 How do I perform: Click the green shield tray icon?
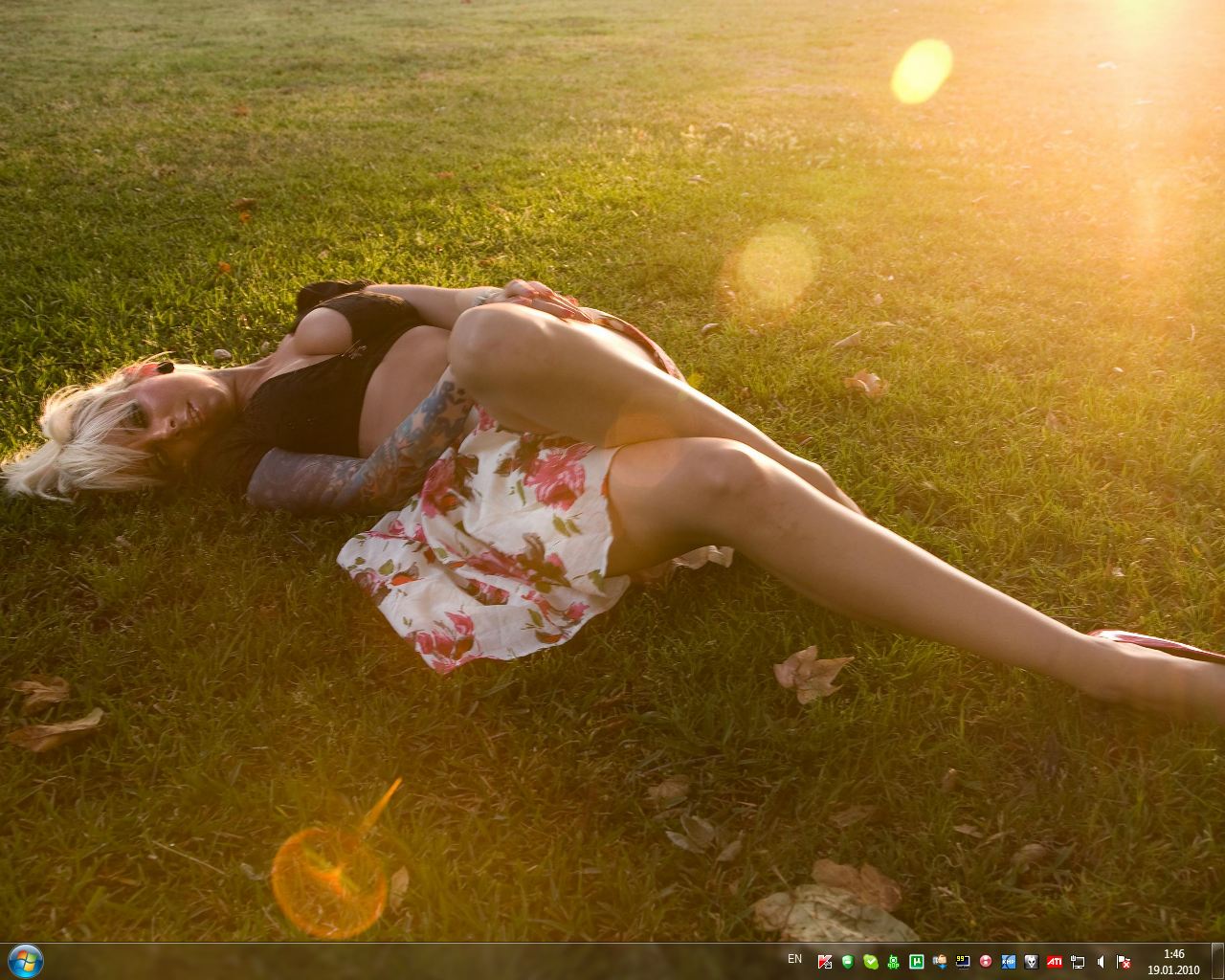click(848, 961)
